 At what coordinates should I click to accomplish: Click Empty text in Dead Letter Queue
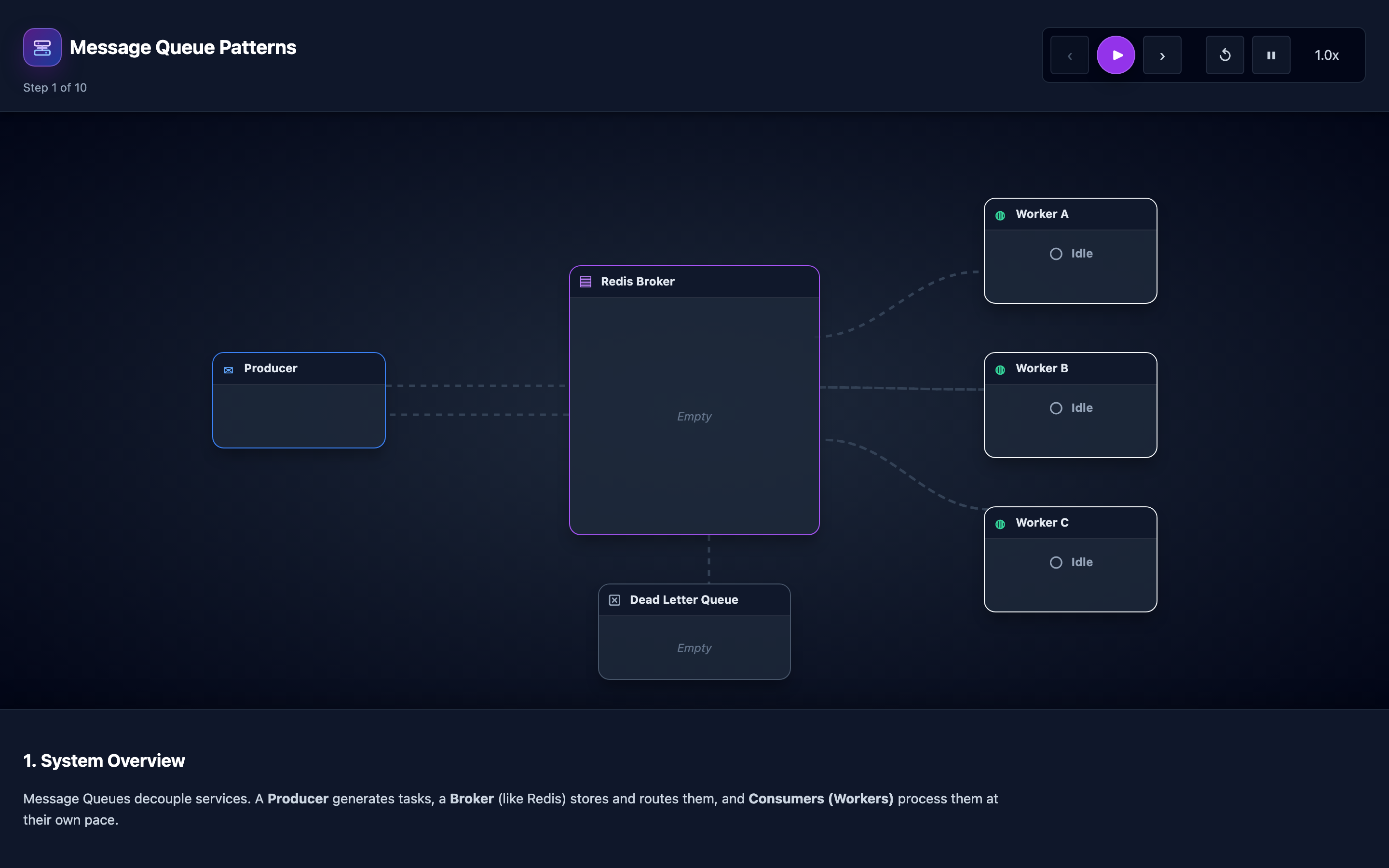[694, 648]
